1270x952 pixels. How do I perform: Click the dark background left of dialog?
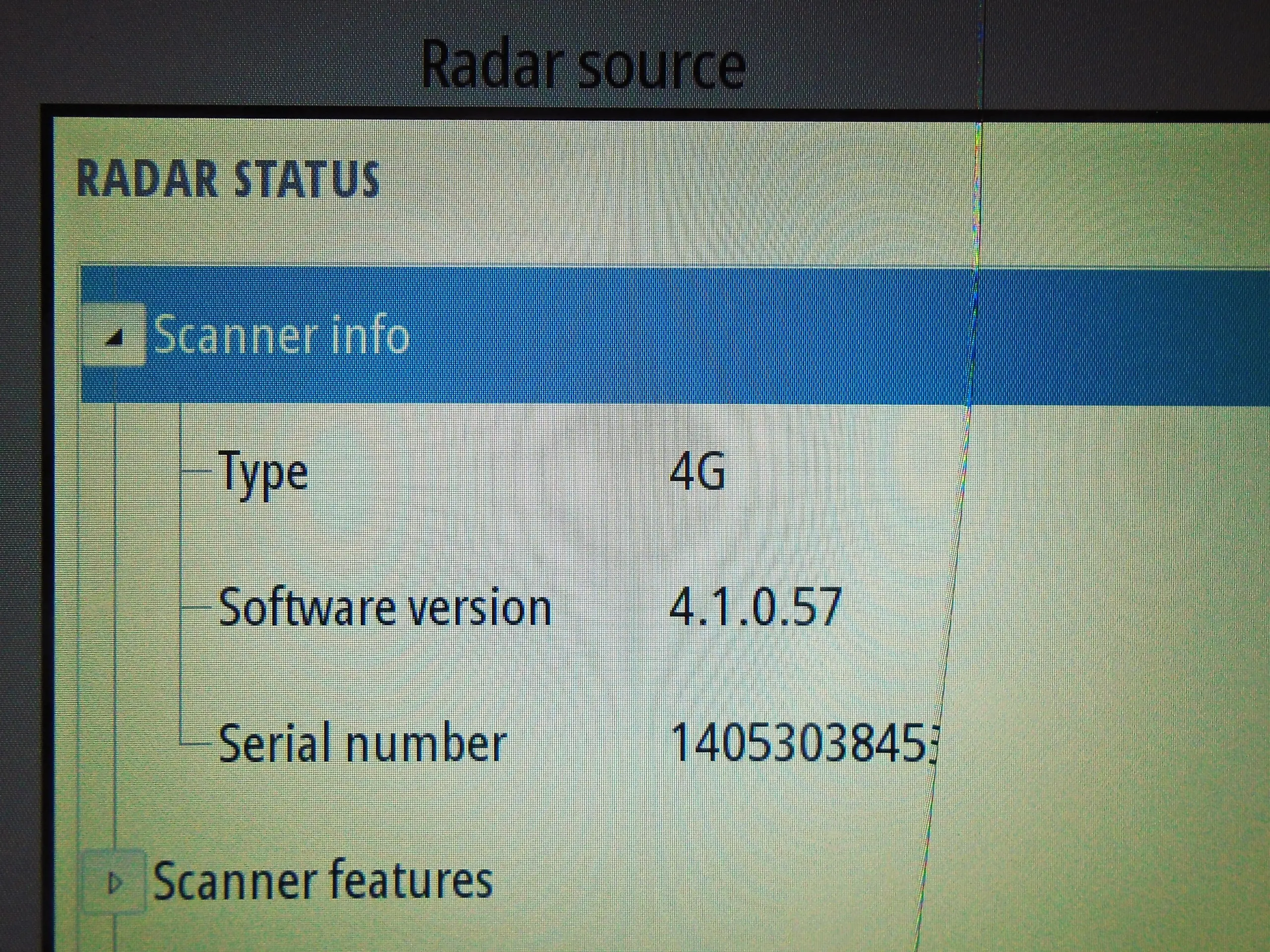coord(20,459)
